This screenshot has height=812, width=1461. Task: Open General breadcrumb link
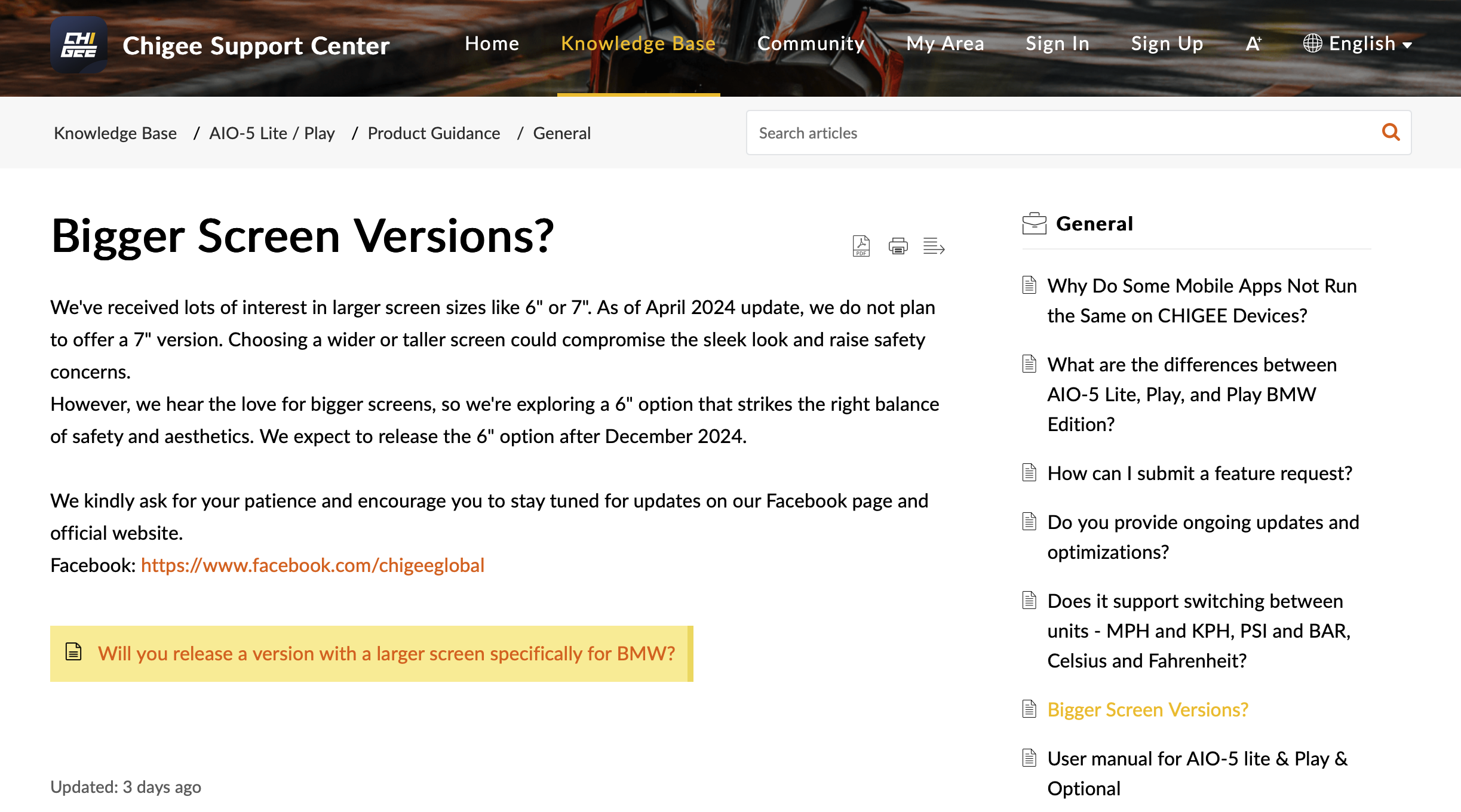click(562, 133)
